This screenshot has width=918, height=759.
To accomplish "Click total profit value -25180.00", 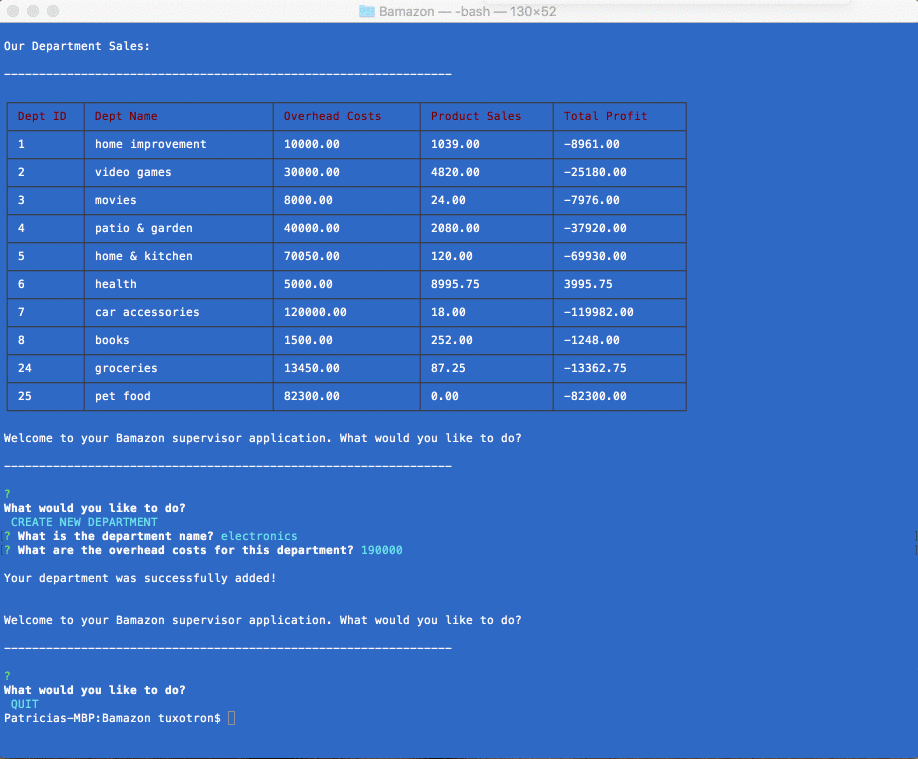I will point(595,172).
